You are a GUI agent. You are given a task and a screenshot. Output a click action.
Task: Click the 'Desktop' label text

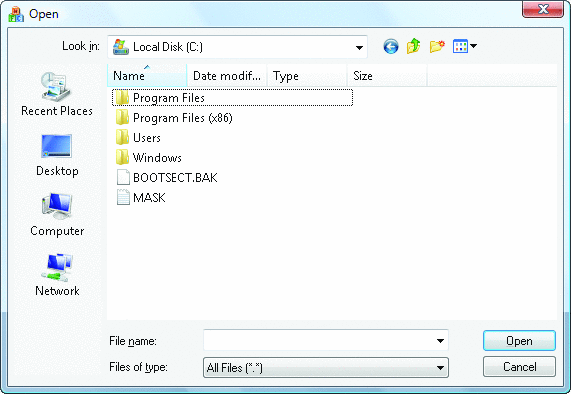click(x=57, y=171)
